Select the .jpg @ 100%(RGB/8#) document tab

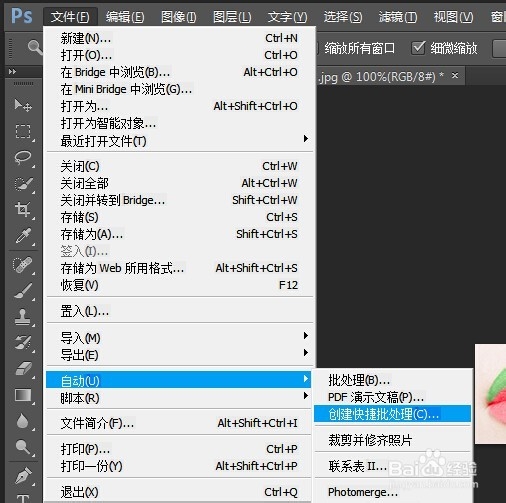[x=381, y=77]
